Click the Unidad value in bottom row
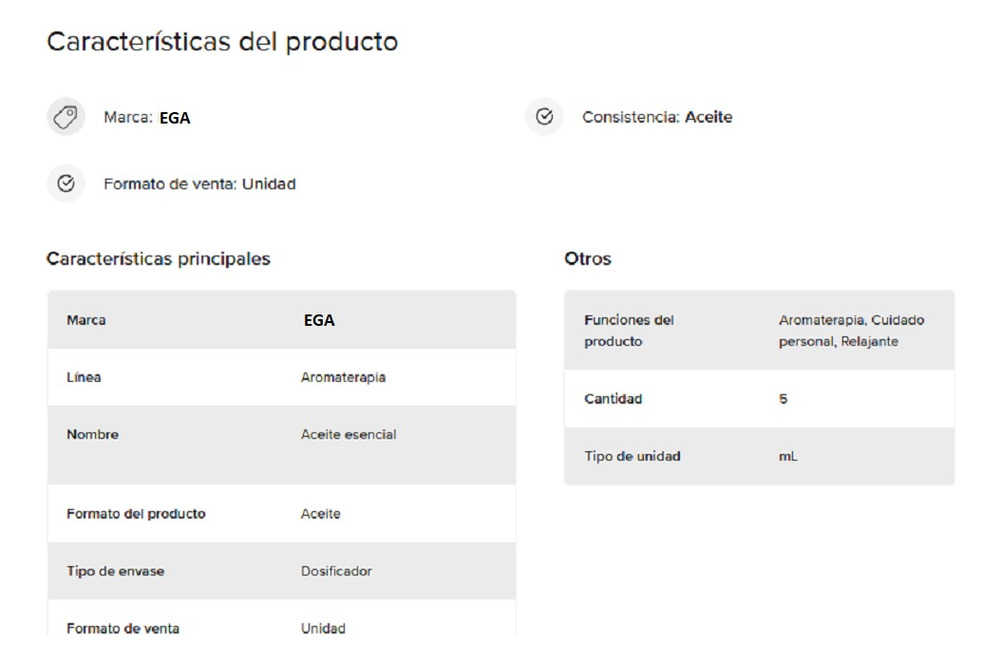 point(323,628)
